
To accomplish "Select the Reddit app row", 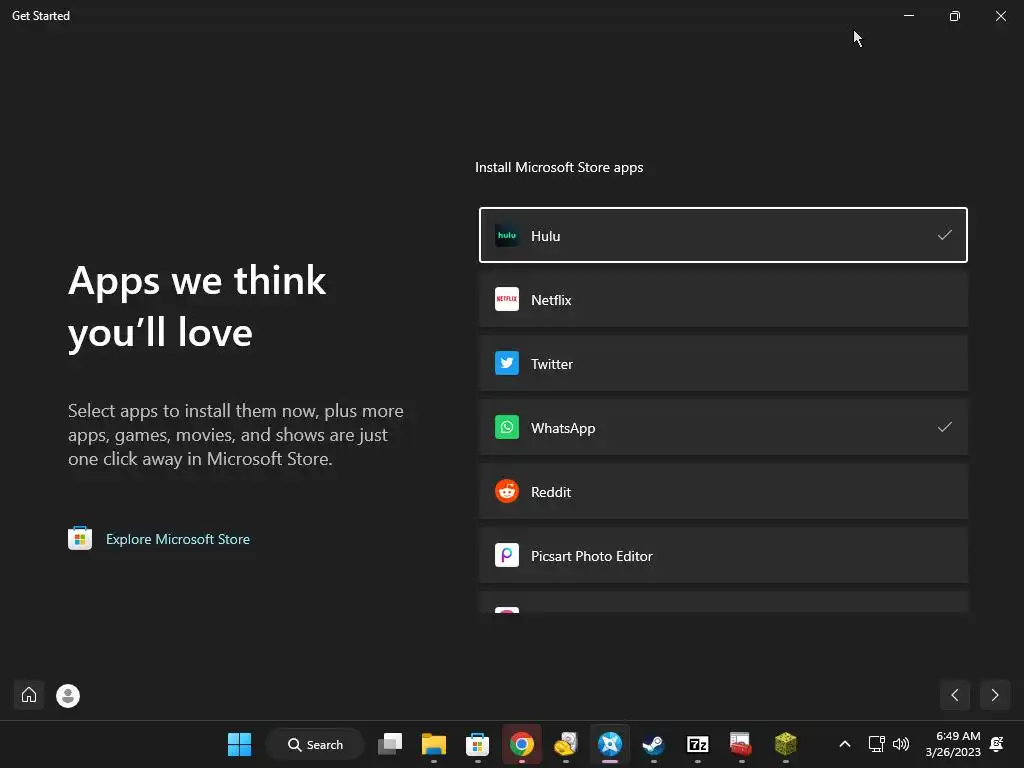I will (723, 491).
